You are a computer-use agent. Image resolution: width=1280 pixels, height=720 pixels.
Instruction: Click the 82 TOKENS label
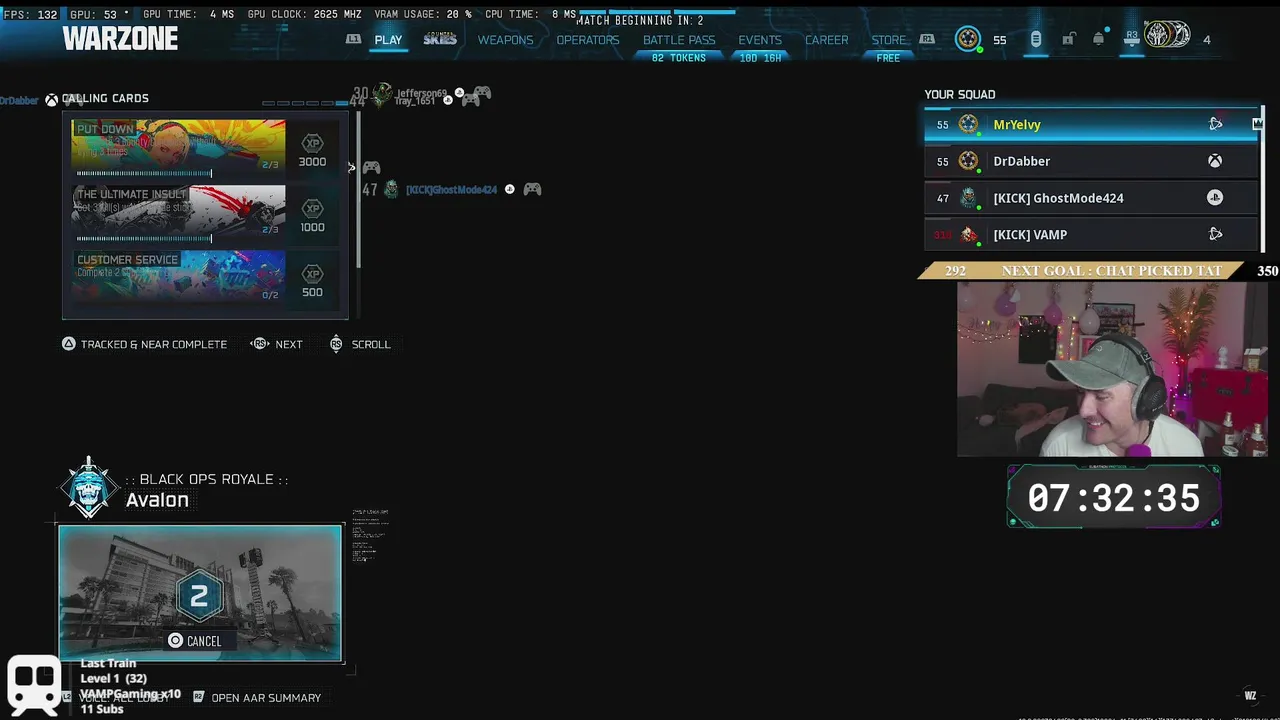click(679, 58)
